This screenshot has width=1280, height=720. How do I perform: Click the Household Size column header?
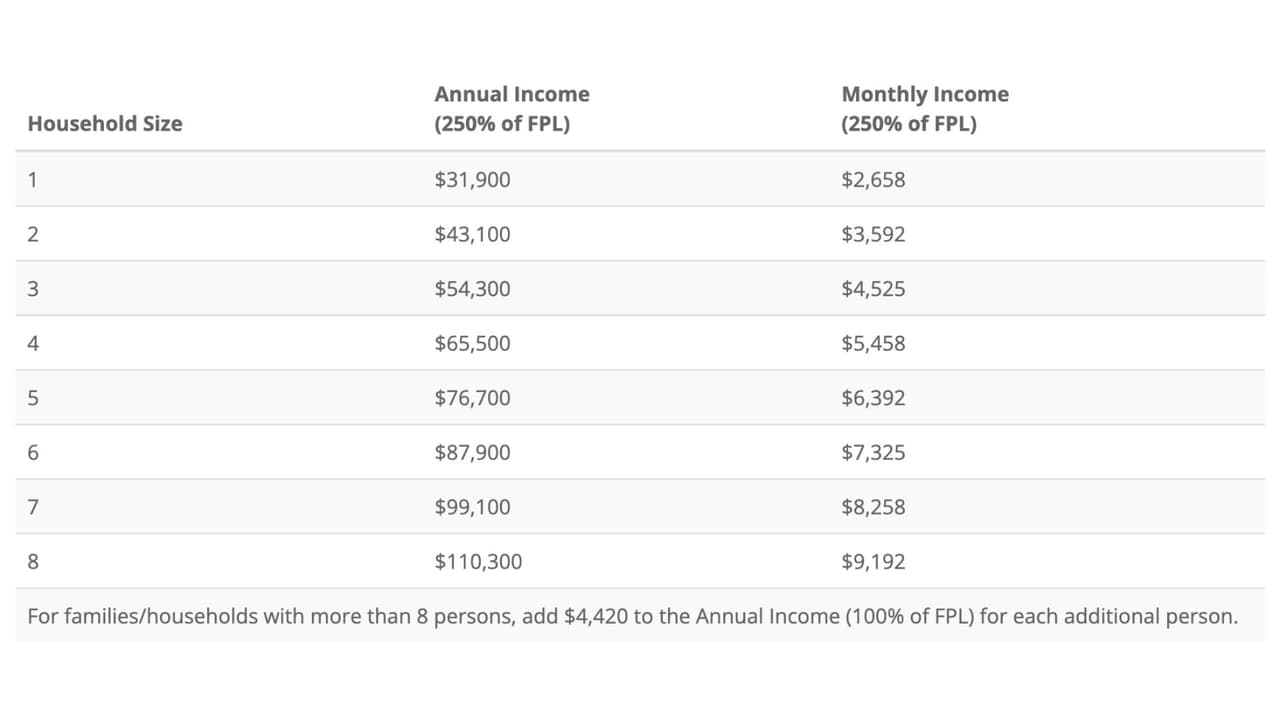pos(105,124)
